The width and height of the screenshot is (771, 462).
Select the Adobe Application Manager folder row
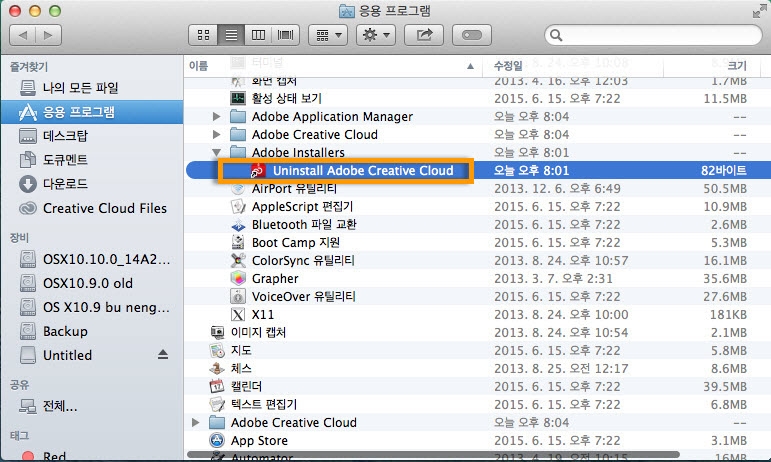(x=478, y=116)
